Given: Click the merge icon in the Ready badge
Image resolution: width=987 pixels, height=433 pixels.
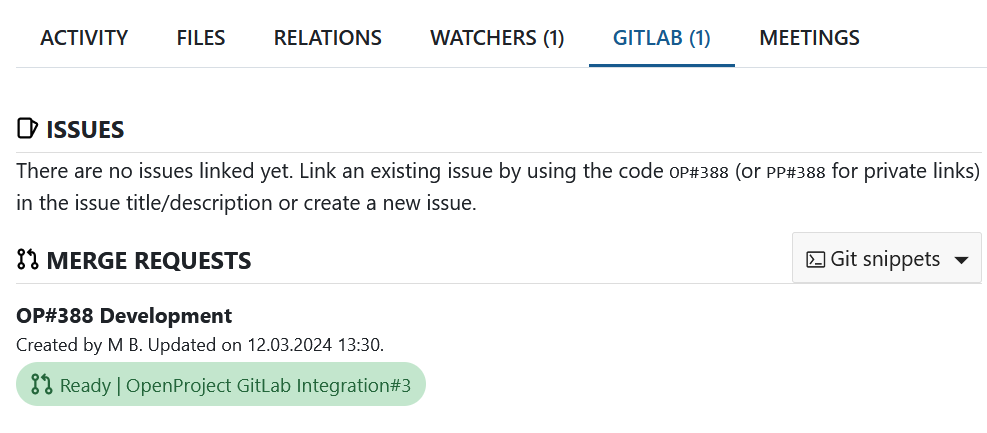Looking at the screenshot, I should (x=41, y=385).
